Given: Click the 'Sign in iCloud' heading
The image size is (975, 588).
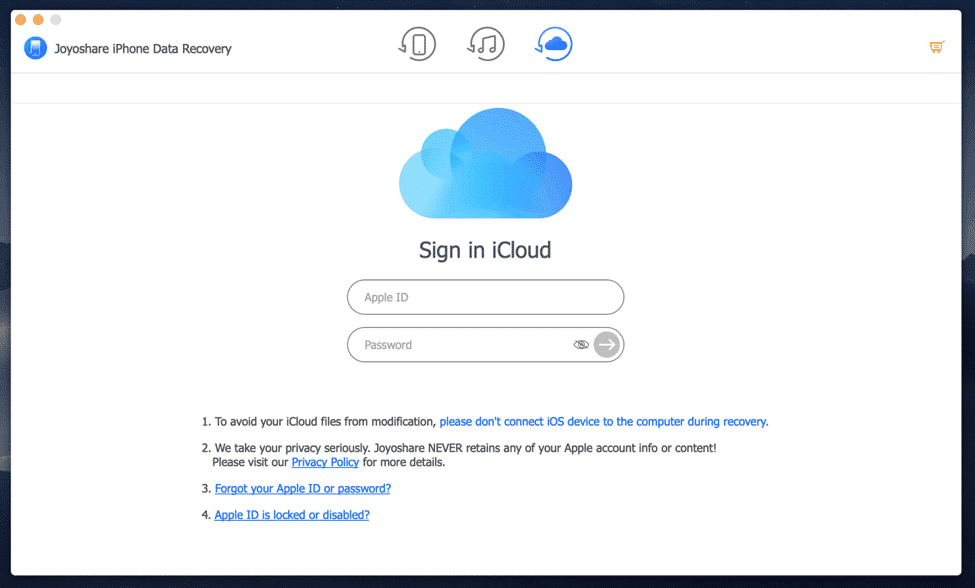Looking at the screenshot, I should pos(486,250).
